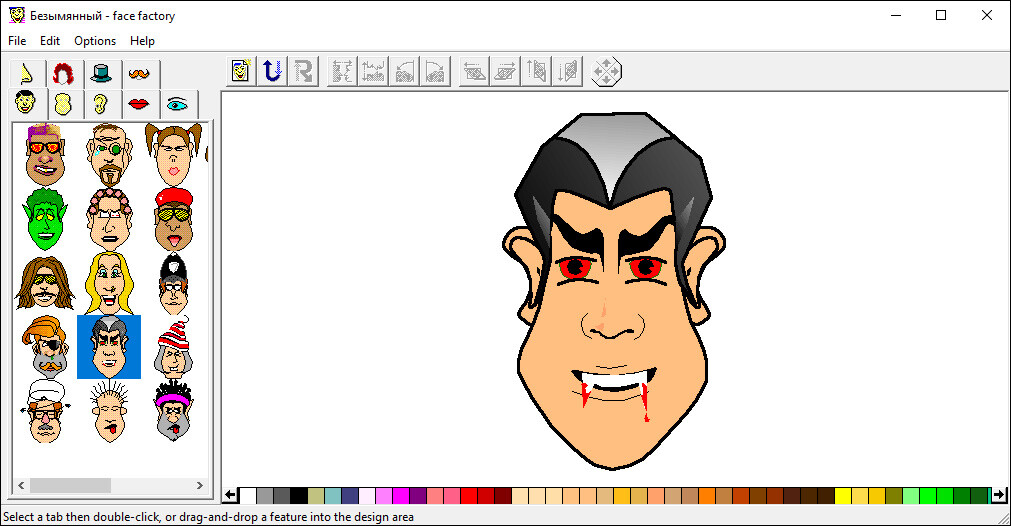Select the red beret face thumbnail
Viewport: 1011px width, 526px height.
coord(173,219)
